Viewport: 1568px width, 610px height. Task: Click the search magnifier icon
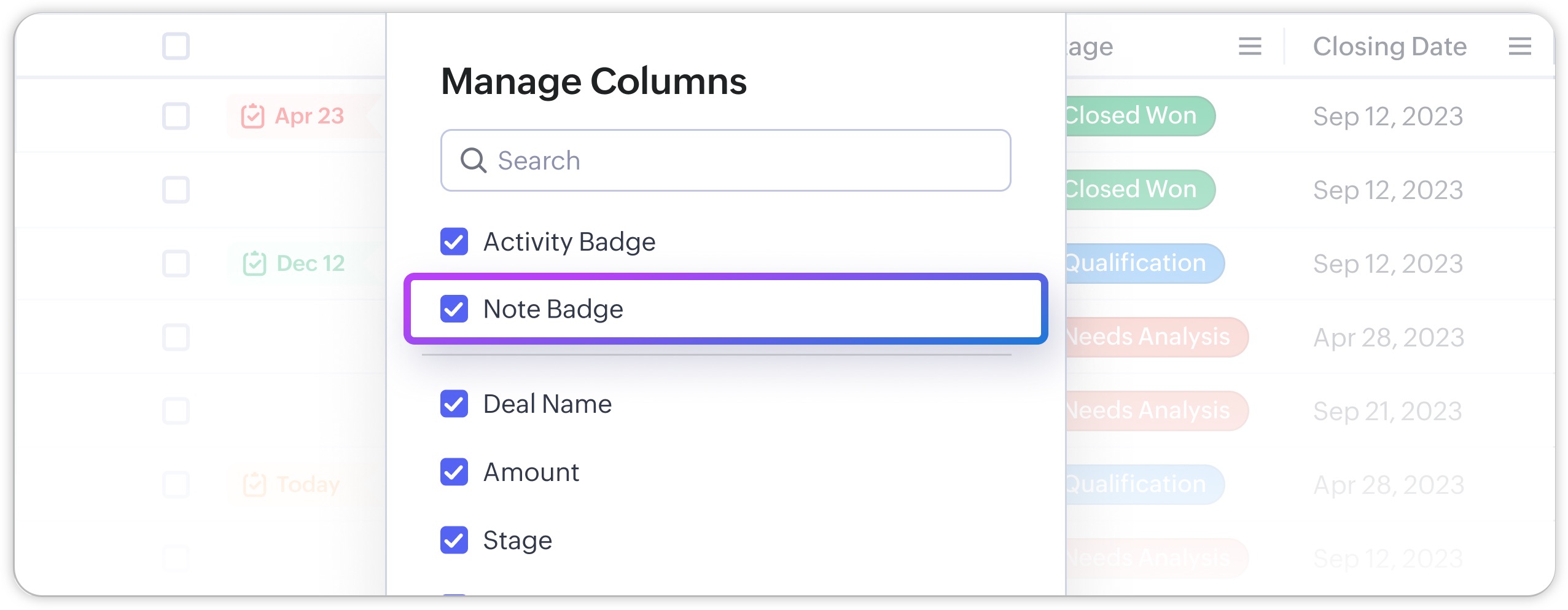(474, 161)
